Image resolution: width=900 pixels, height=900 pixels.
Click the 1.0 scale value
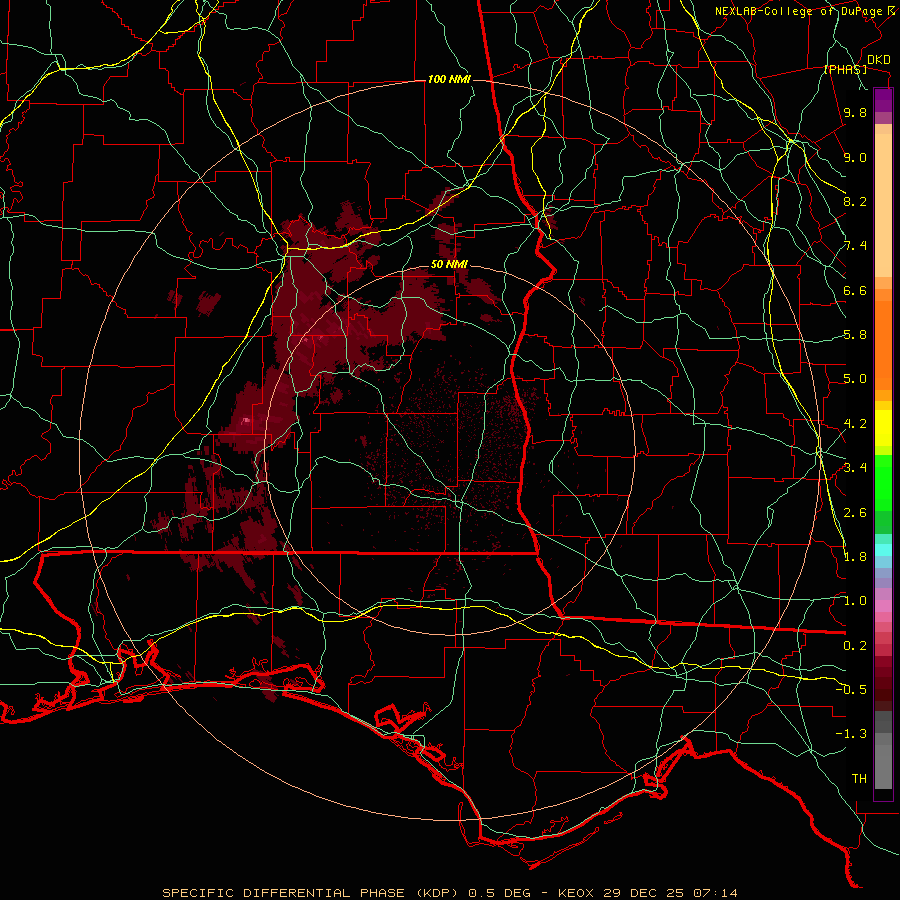[855, 602]
